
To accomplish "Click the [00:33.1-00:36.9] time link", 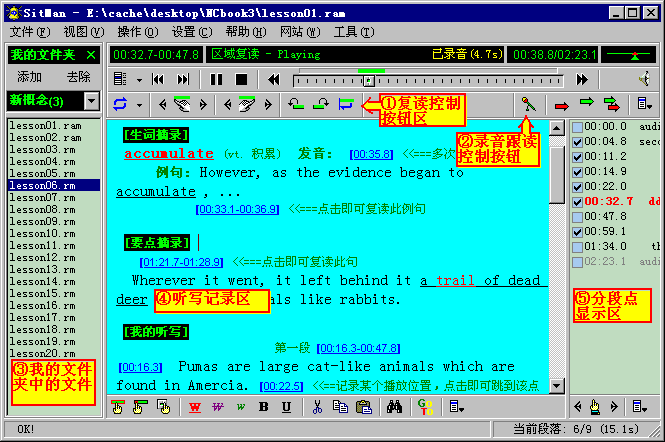I will (238, 209).
